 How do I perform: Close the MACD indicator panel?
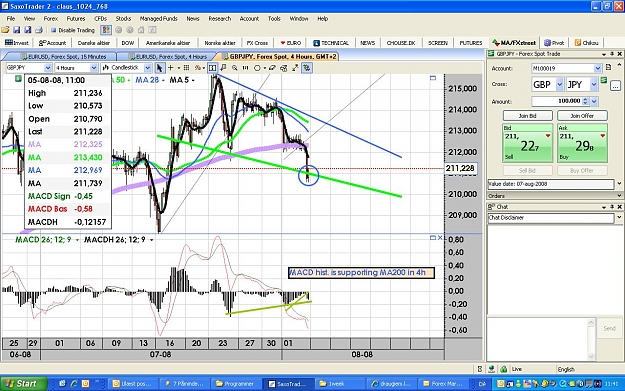pyautogui.click(x=440, y=238)
